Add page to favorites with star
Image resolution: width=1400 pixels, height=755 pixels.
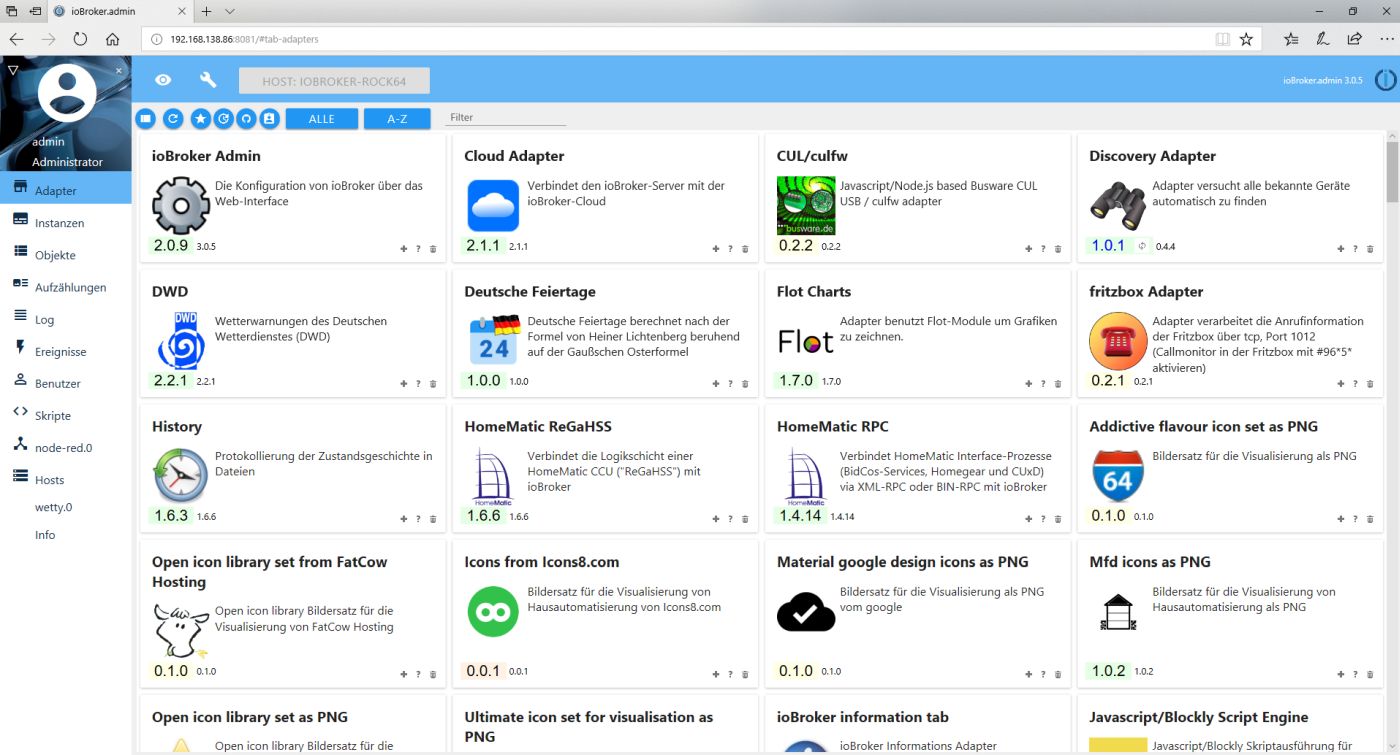click(x=1246, y=39)
